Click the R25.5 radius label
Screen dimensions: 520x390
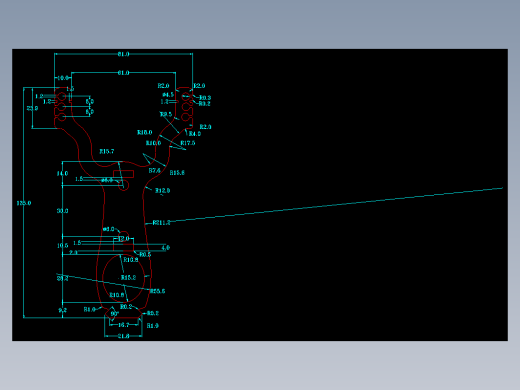tap(157, 291)
